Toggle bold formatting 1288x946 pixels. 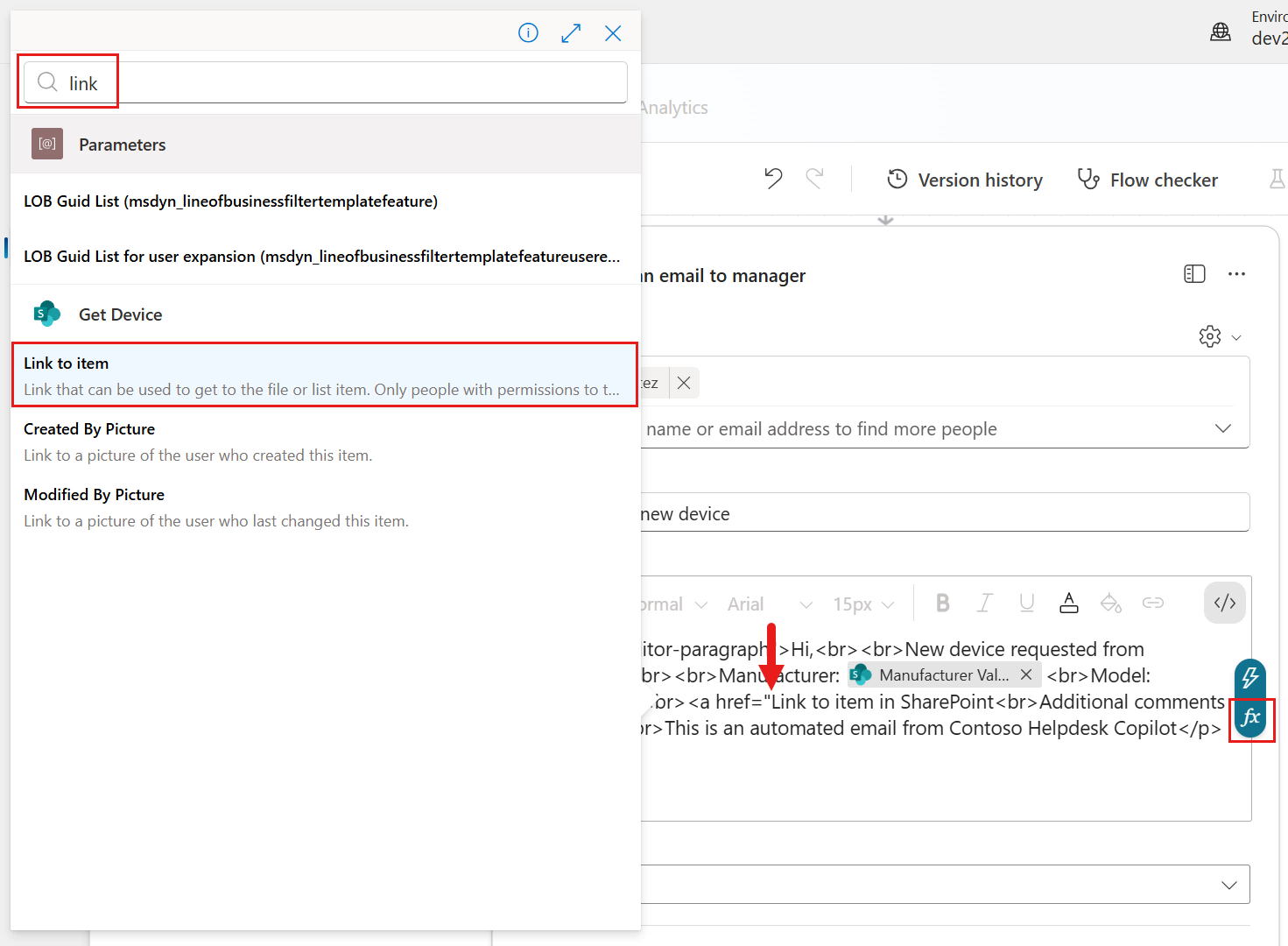coord(942,603)
